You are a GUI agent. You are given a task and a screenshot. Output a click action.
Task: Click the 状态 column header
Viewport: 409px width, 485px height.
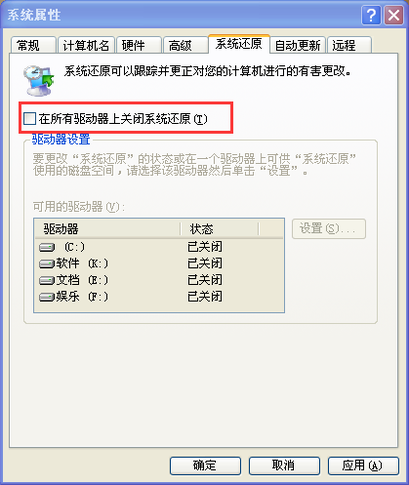point(220,229)
